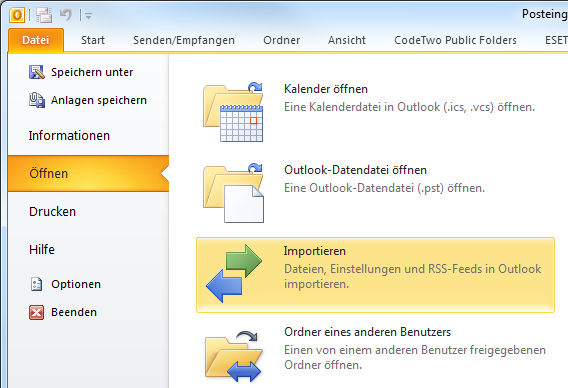Click the Importieren heading

click(315, 251)
